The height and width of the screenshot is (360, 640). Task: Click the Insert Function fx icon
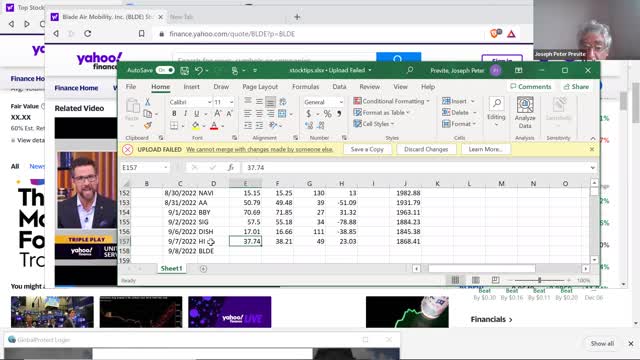[231, 167]
